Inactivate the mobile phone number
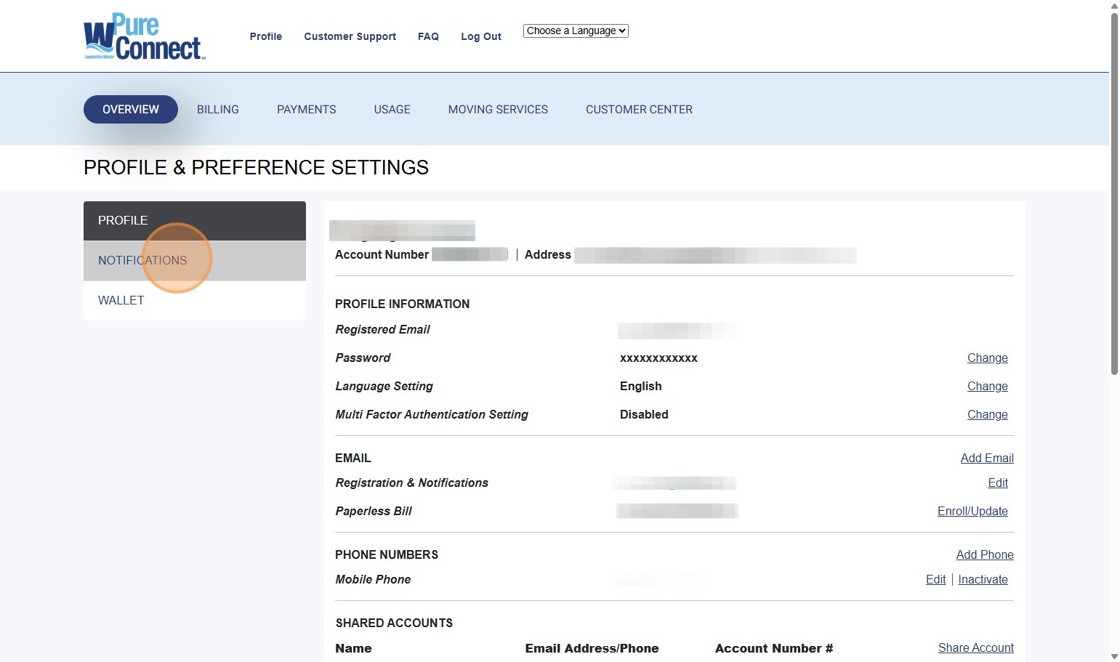The width and height of the screenshot is (1120, 662). pyautogui.click(x=983, y=580)
